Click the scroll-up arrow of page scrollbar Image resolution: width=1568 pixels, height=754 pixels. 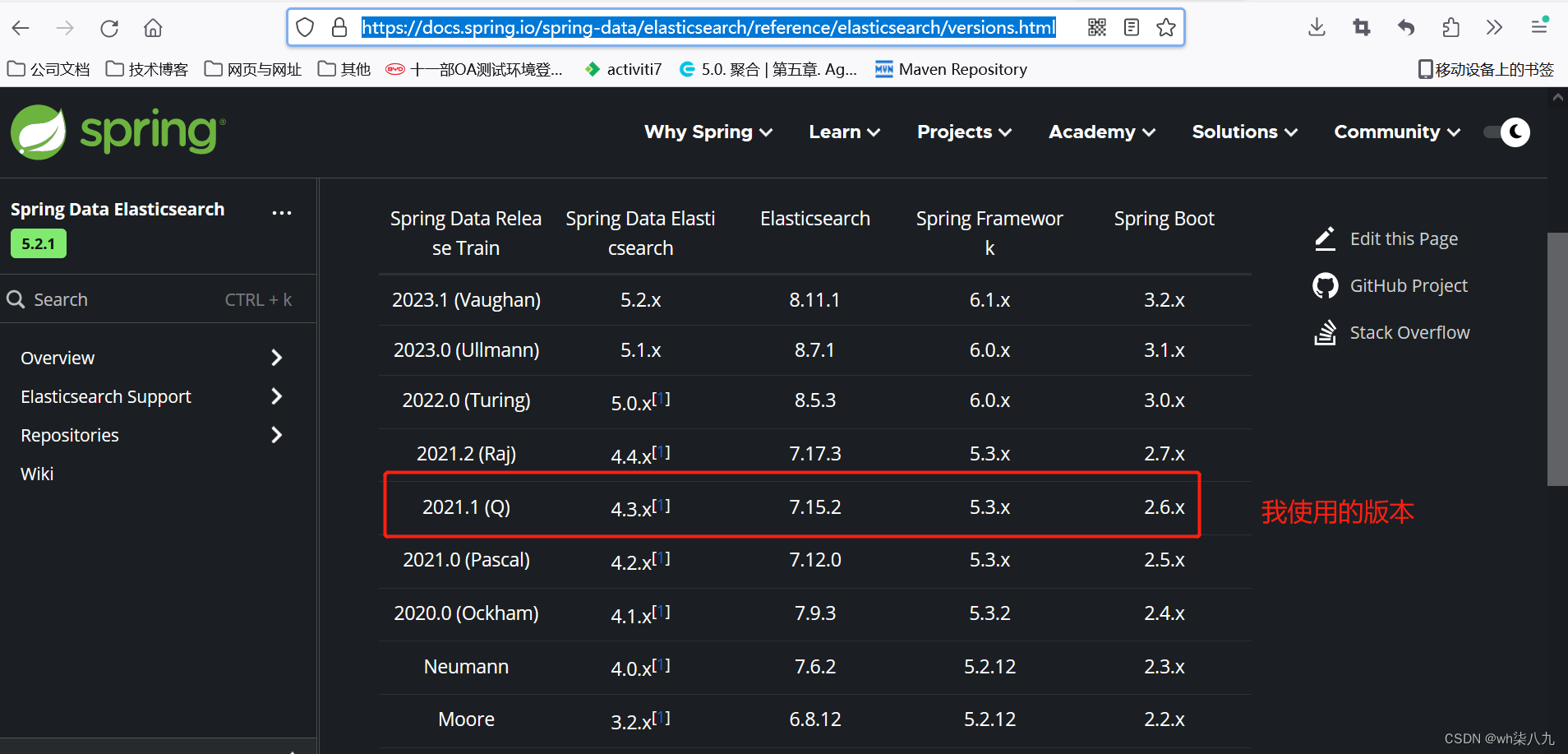tap(1557, 97)
